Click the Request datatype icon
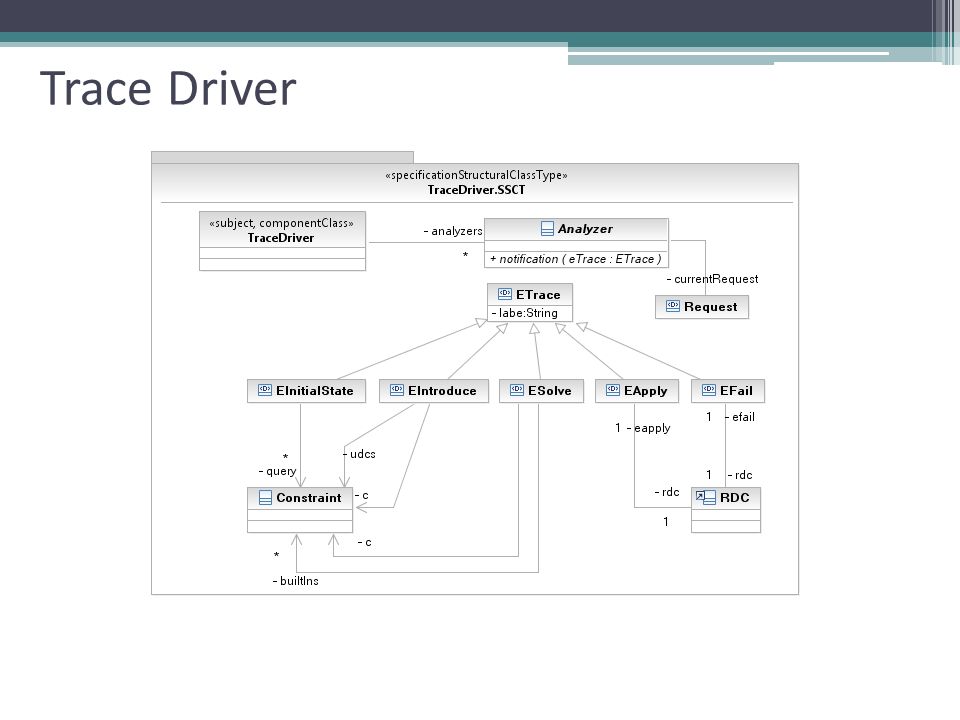The height and width of the screenshot is (720, 960). tap(672, 306)
